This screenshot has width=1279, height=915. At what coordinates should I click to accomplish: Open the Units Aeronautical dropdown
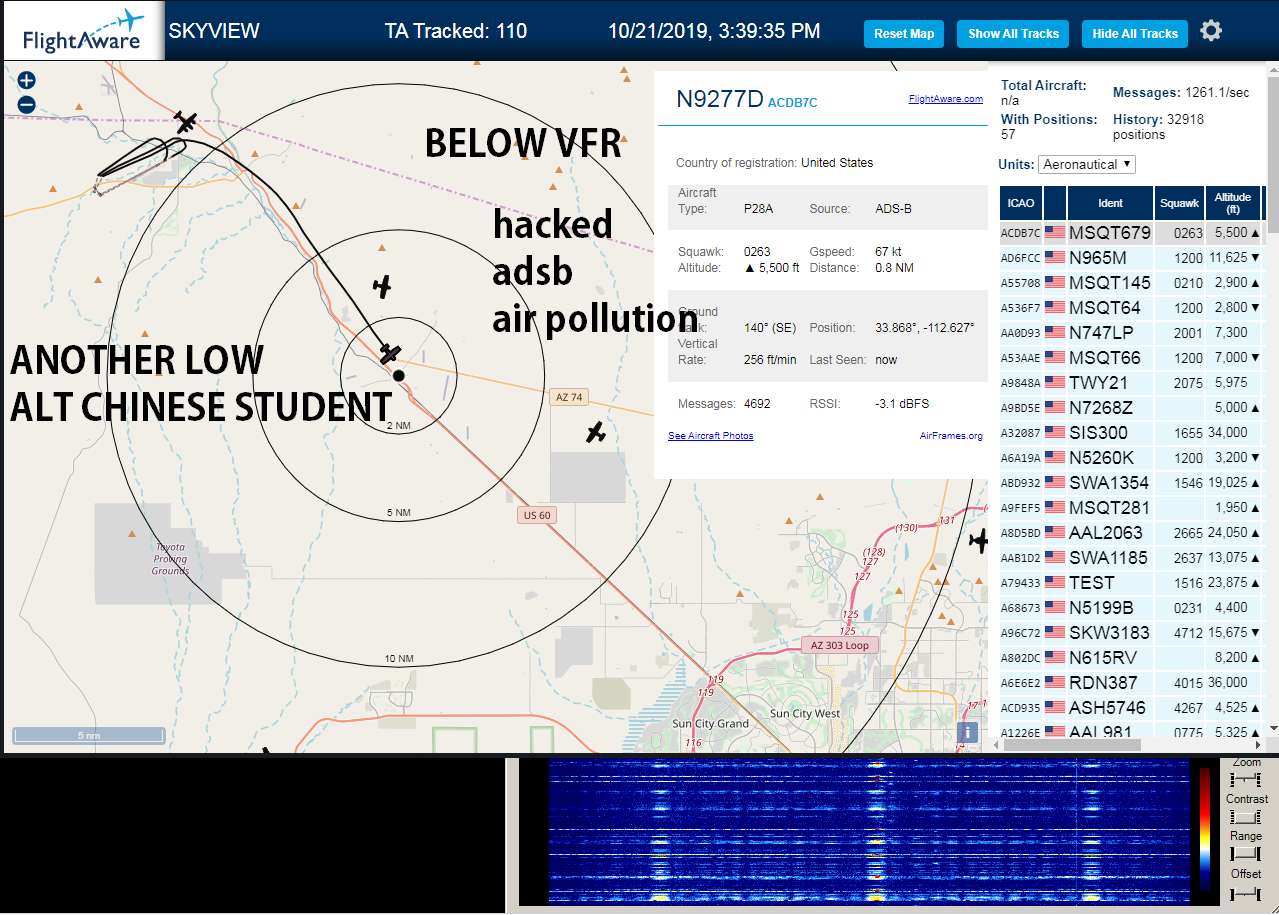(x=1087, y=164)
